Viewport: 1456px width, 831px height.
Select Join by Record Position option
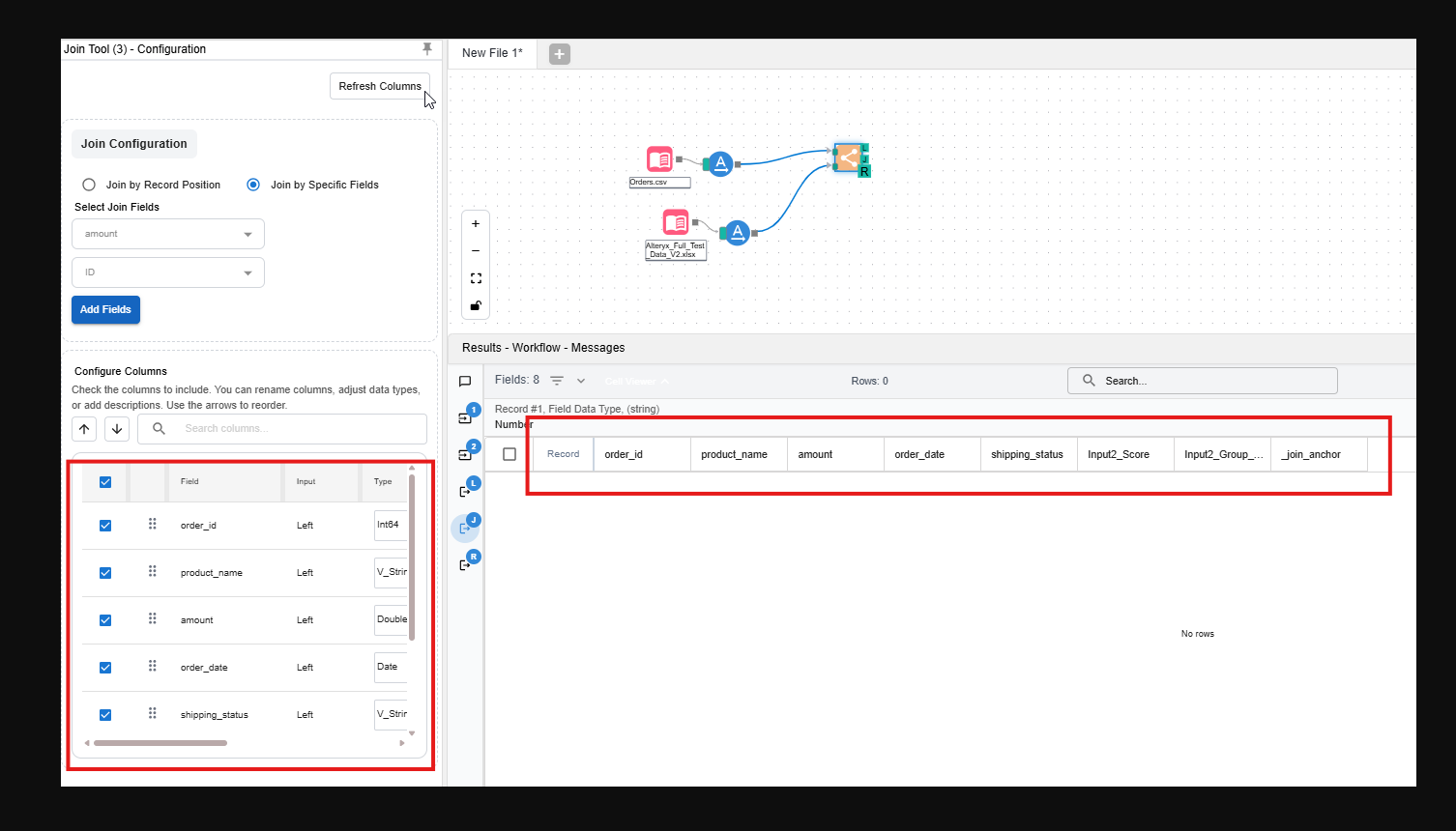(89, 185)
